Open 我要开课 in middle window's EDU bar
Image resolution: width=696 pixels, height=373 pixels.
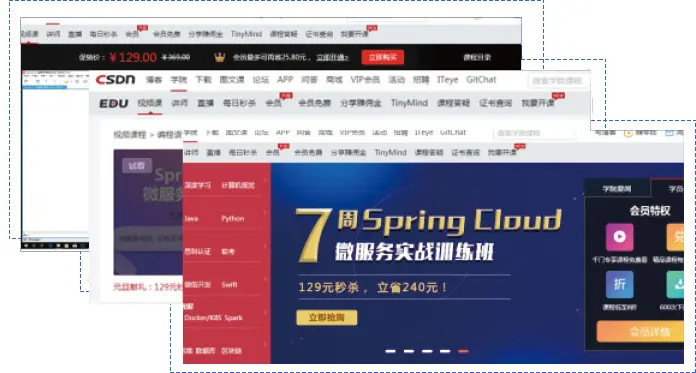pos(538,103)
